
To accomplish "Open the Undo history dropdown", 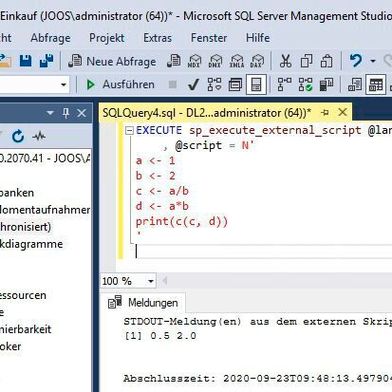I will pos(373,61).
